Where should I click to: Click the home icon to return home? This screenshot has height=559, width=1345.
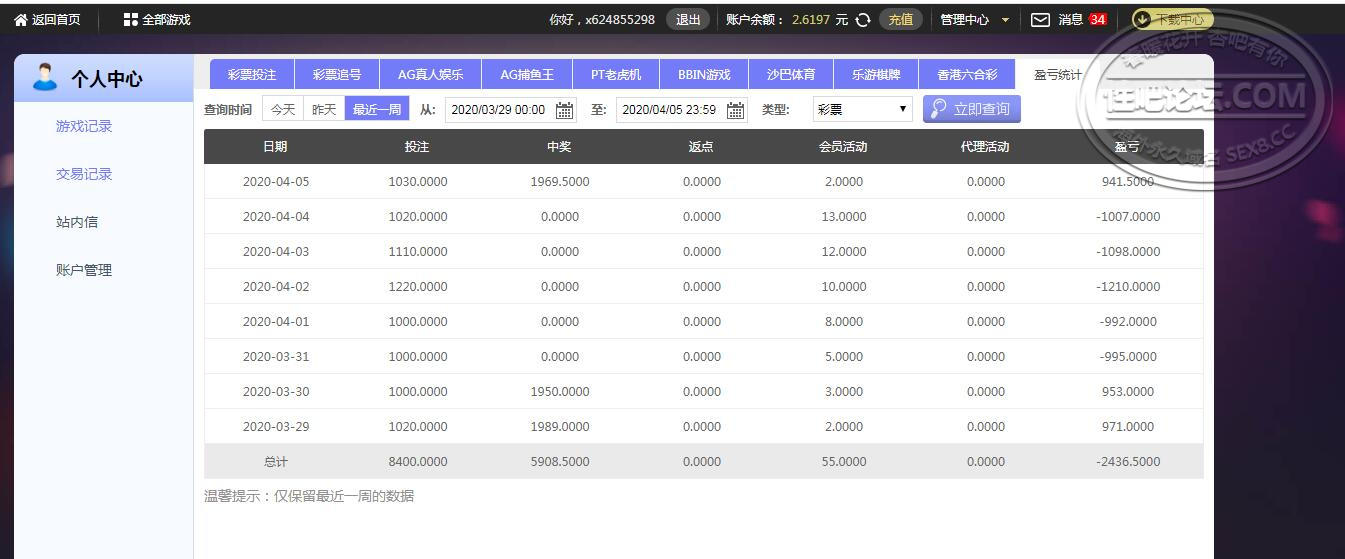20,20
